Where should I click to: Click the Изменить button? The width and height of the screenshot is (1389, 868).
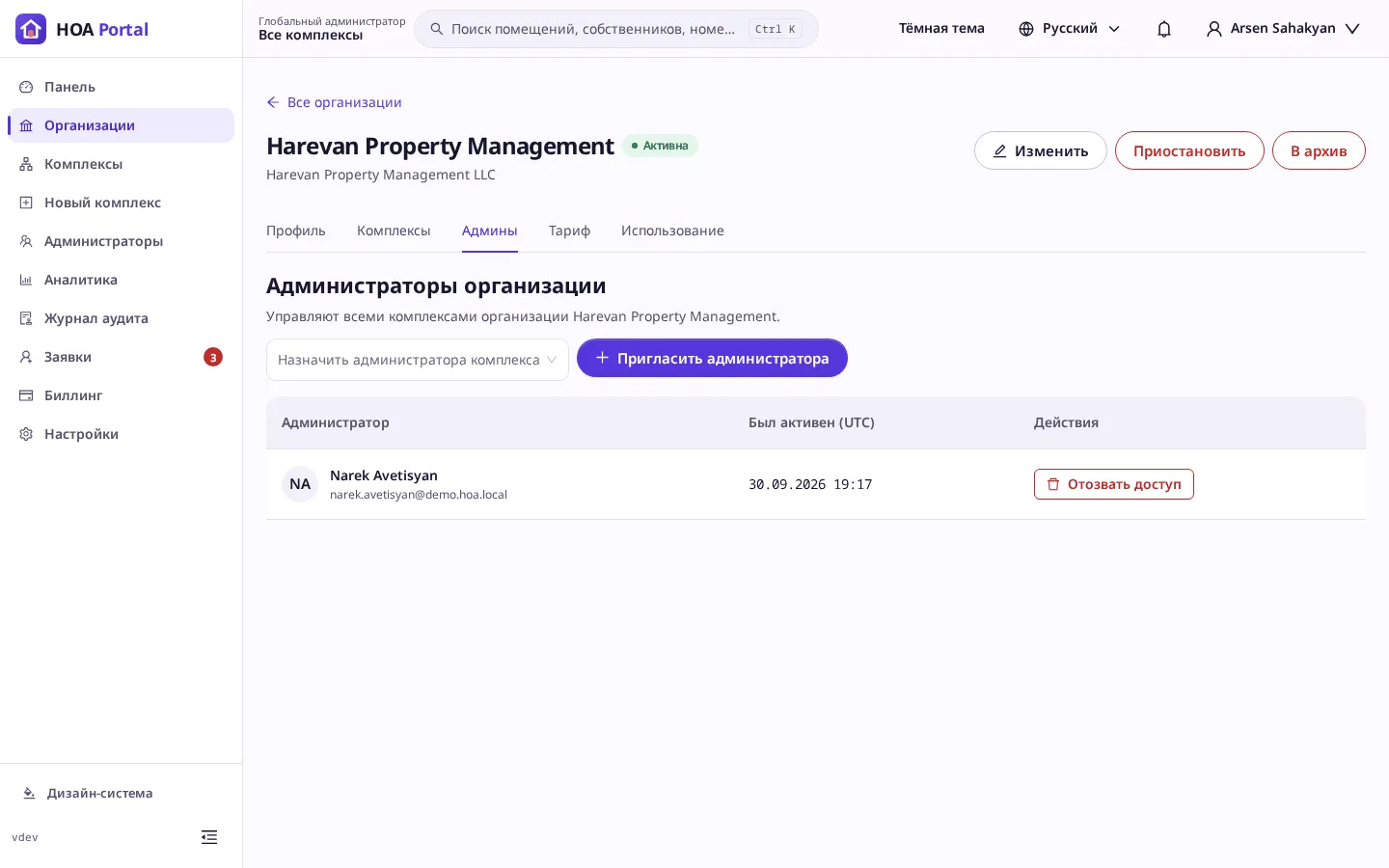[1041, 150]
